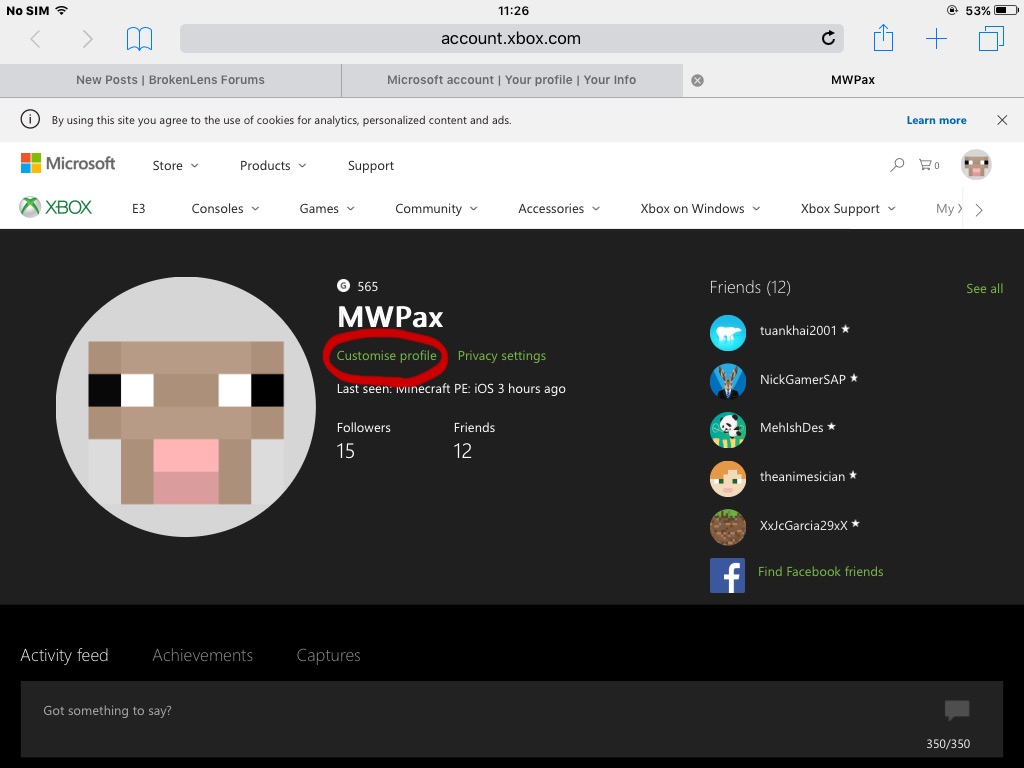Expand the Xbox Support dropdown
Screen dimensions: 1024x768
pos(847,209)
